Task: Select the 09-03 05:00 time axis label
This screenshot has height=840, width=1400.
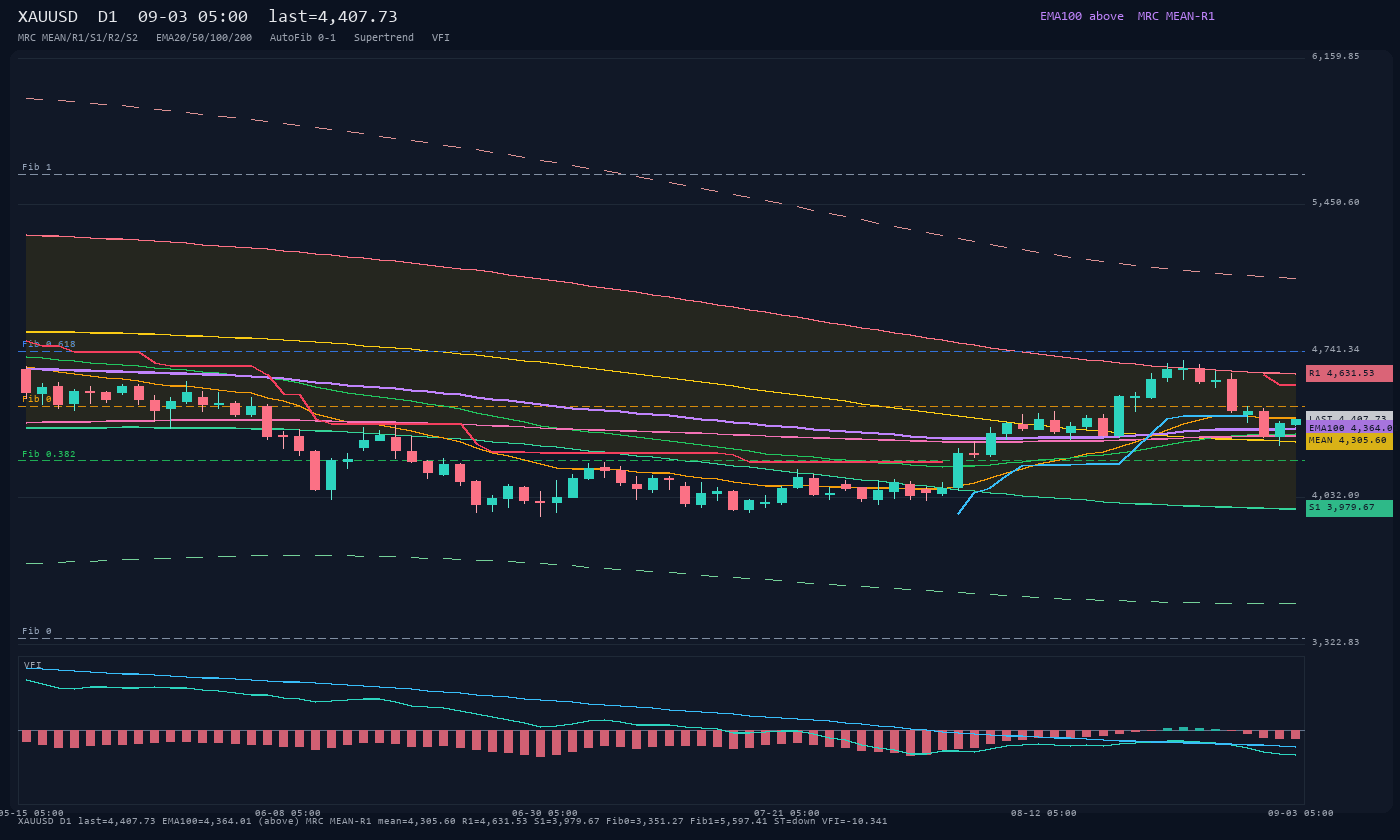Action: [1301, 813]
